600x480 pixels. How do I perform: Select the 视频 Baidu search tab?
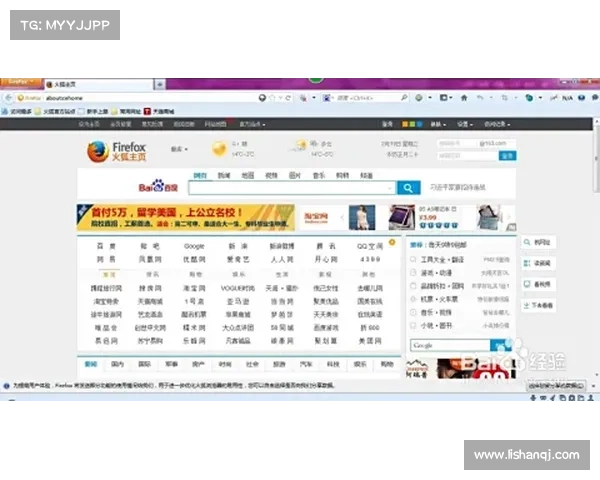coord(271,175)
